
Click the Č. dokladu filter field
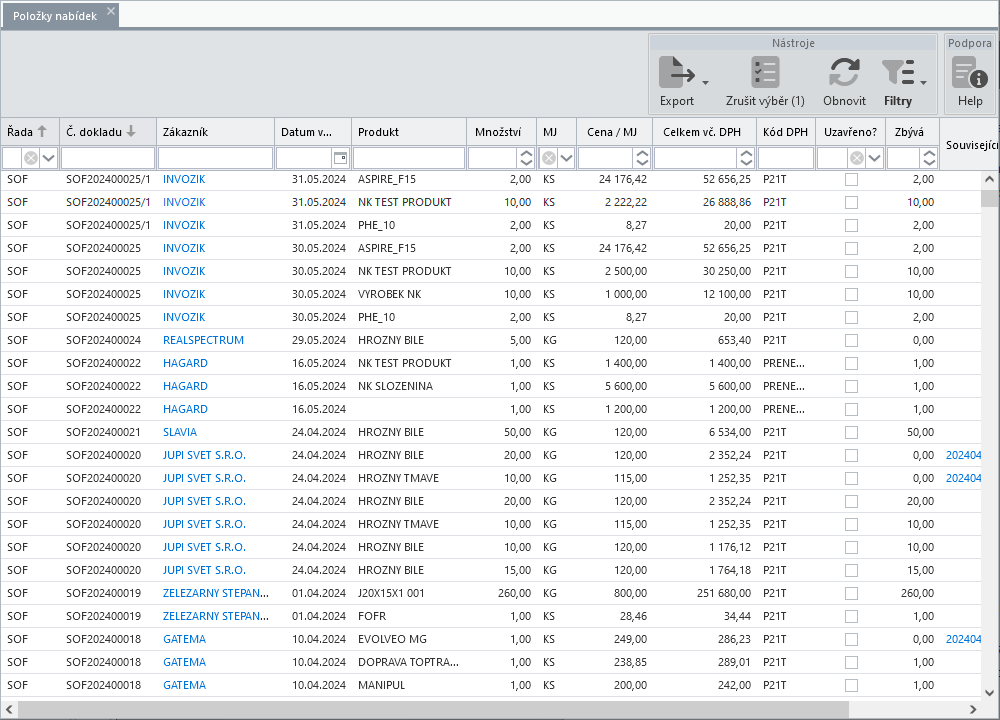[x=108, y=158]
